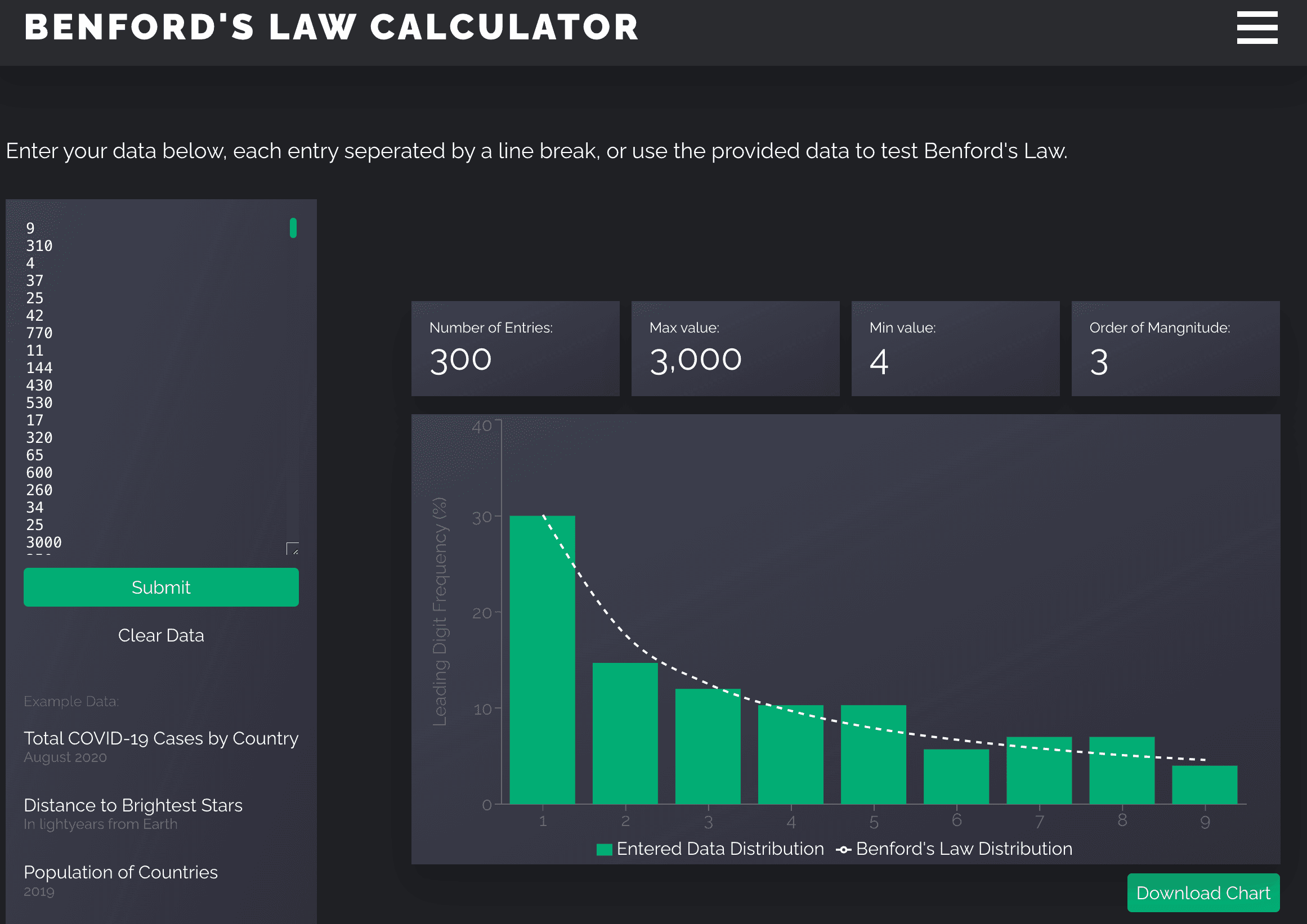Click the y-axis label 30
This screenshot has height=924, width=1307.
(x=482, y=517)
